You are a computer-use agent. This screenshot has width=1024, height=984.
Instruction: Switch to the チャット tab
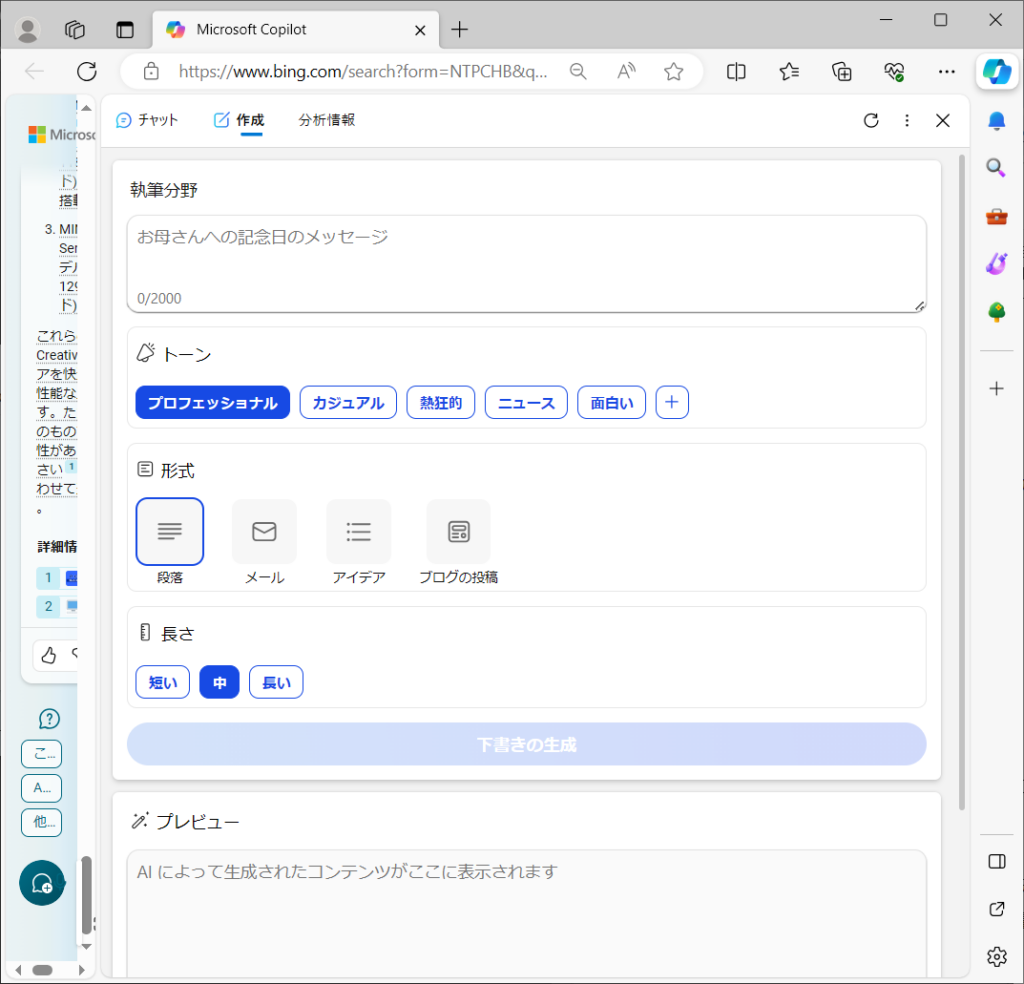click(148, 119)
